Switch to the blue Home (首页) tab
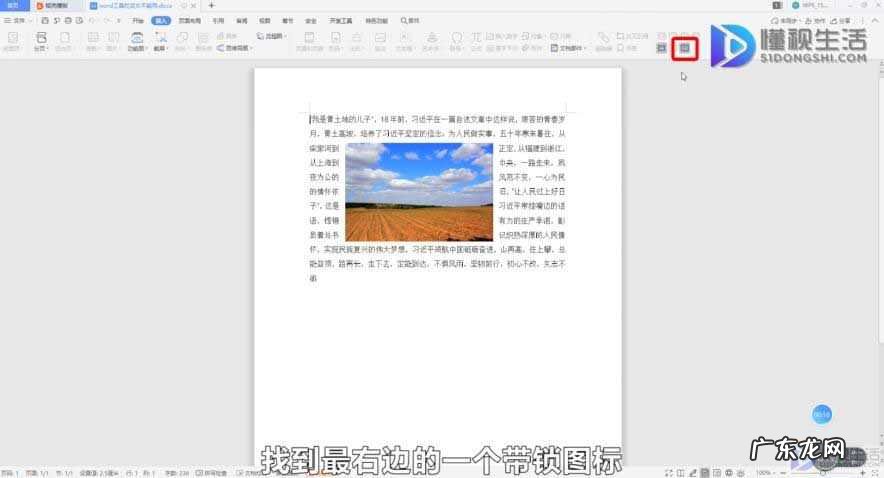 (15, 5)
